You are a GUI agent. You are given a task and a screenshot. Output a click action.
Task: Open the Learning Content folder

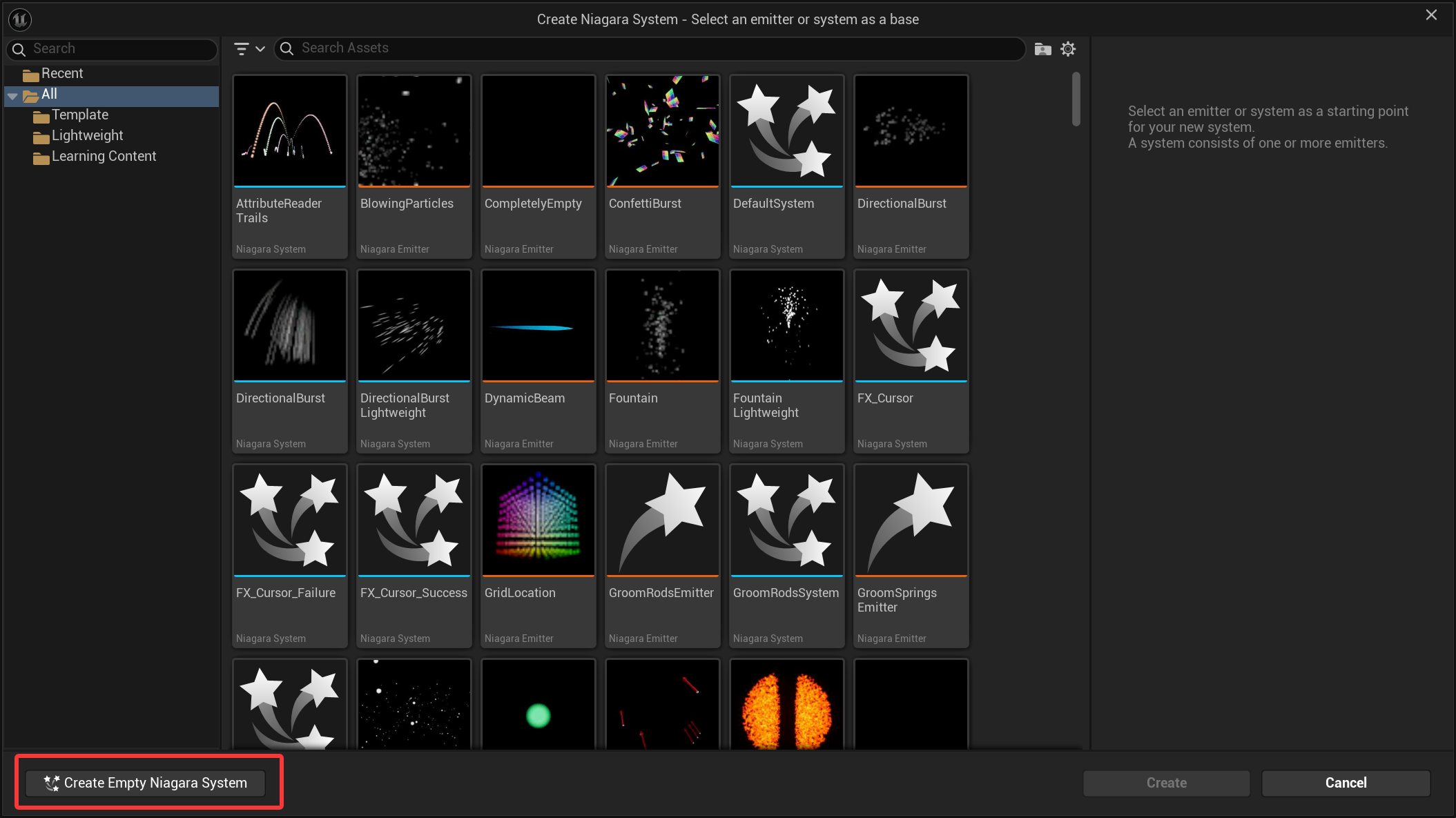pos(104,157)
